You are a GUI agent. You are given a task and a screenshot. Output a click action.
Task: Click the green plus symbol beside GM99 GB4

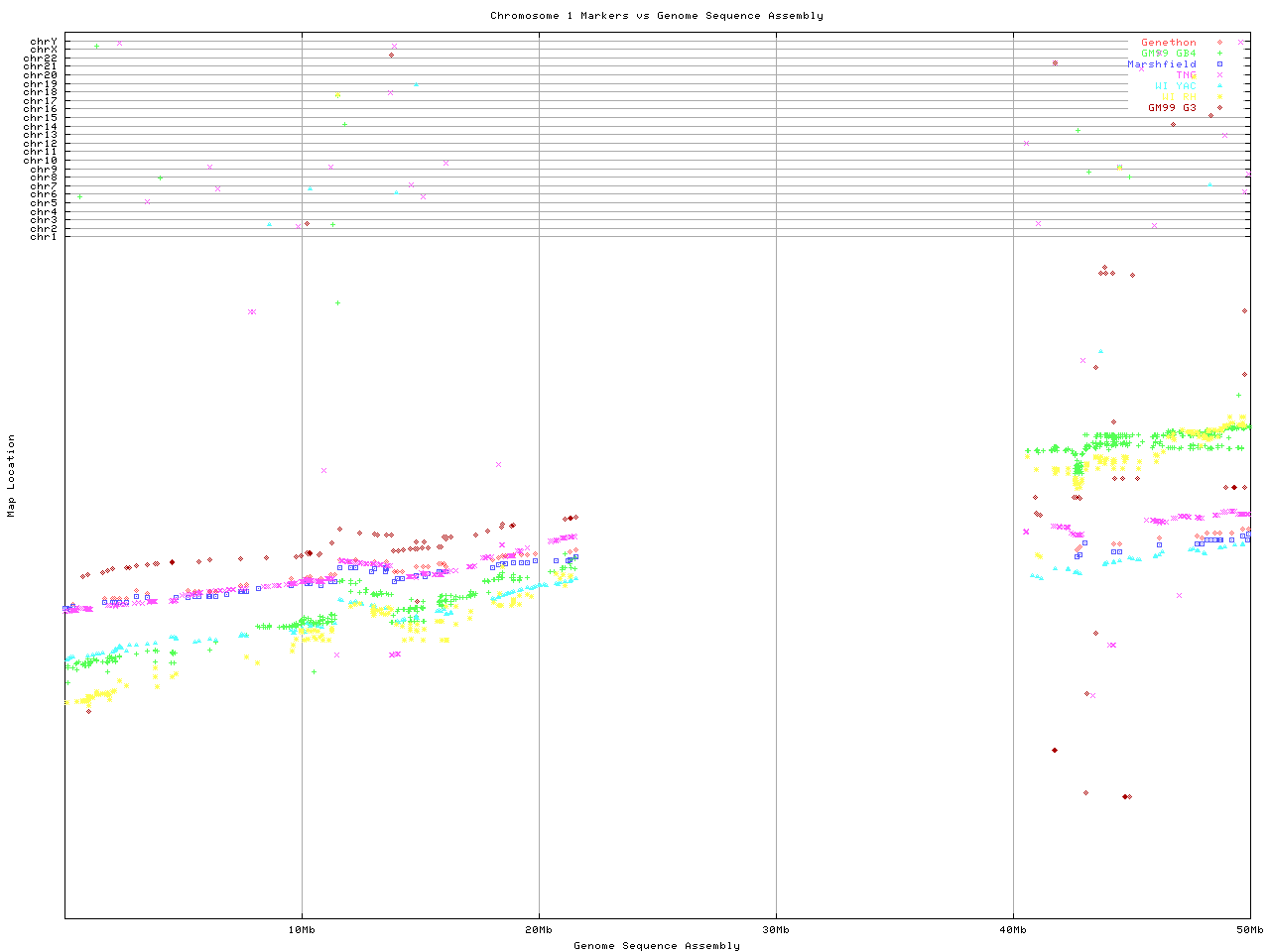click(x=1219, y=54)
